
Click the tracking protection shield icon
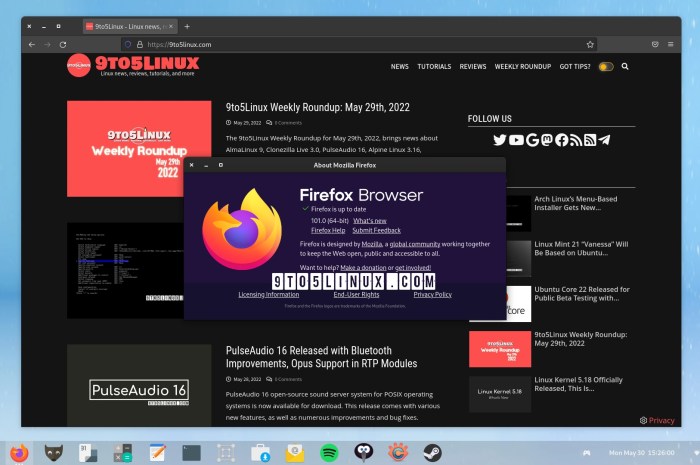(128, 45)
